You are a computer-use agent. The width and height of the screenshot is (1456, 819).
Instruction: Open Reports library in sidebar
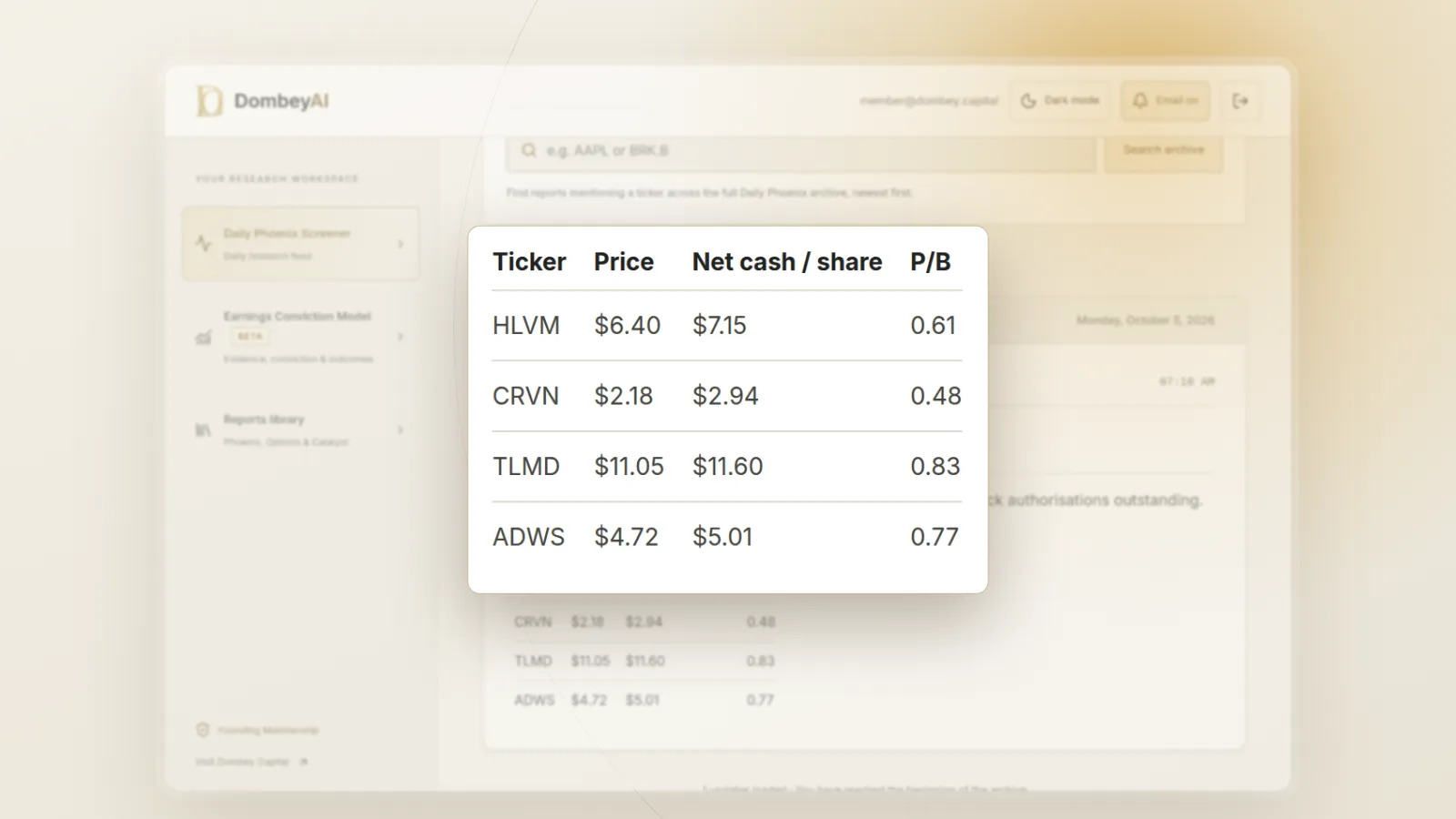pyautogui.click(x=300, y=430)
